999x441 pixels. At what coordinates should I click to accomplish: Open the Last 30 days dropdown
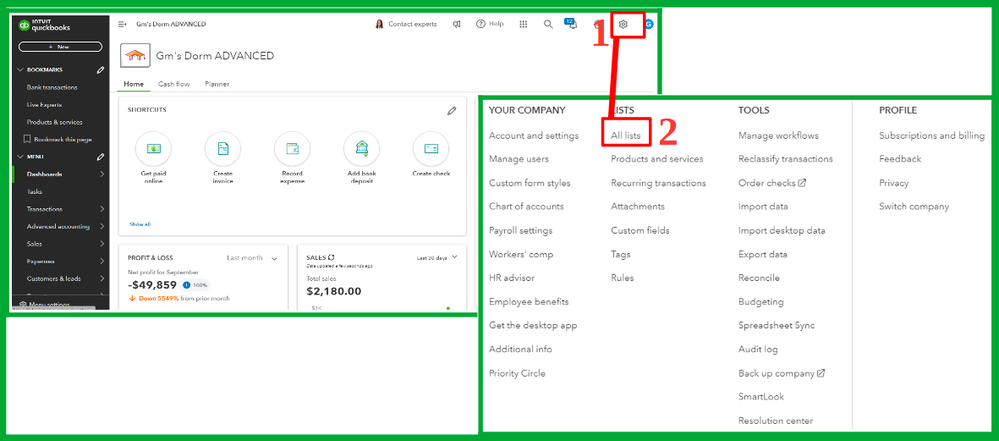[437, 257]
